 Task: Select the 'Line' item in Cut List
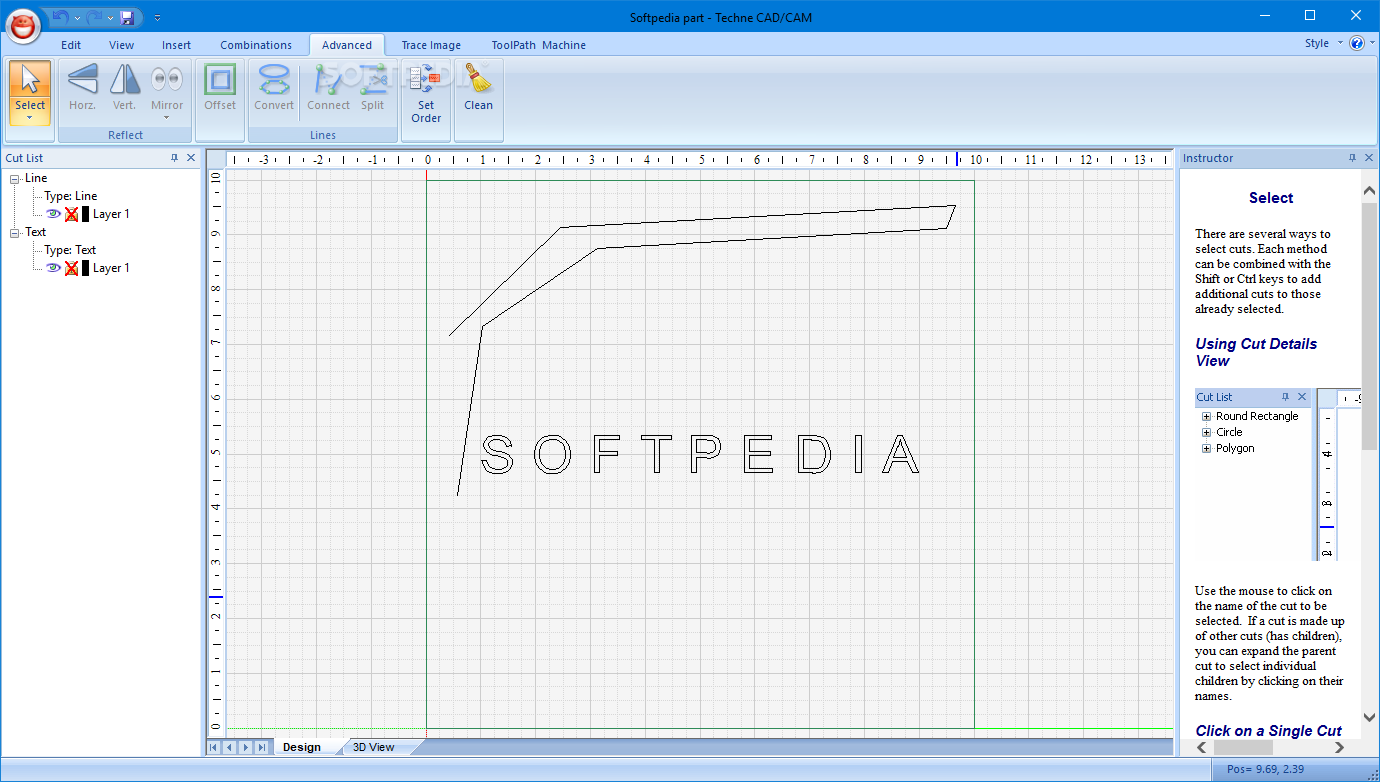tap(36, 178)
